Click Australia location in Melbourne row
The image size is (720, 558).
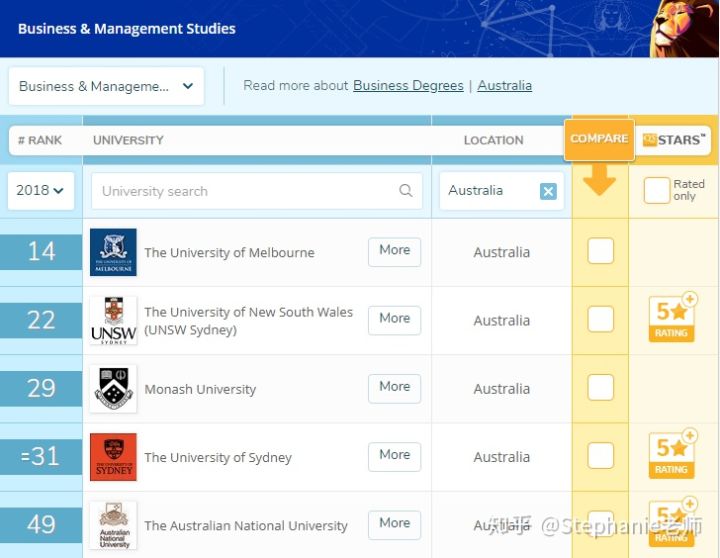(x=501, y=252)
